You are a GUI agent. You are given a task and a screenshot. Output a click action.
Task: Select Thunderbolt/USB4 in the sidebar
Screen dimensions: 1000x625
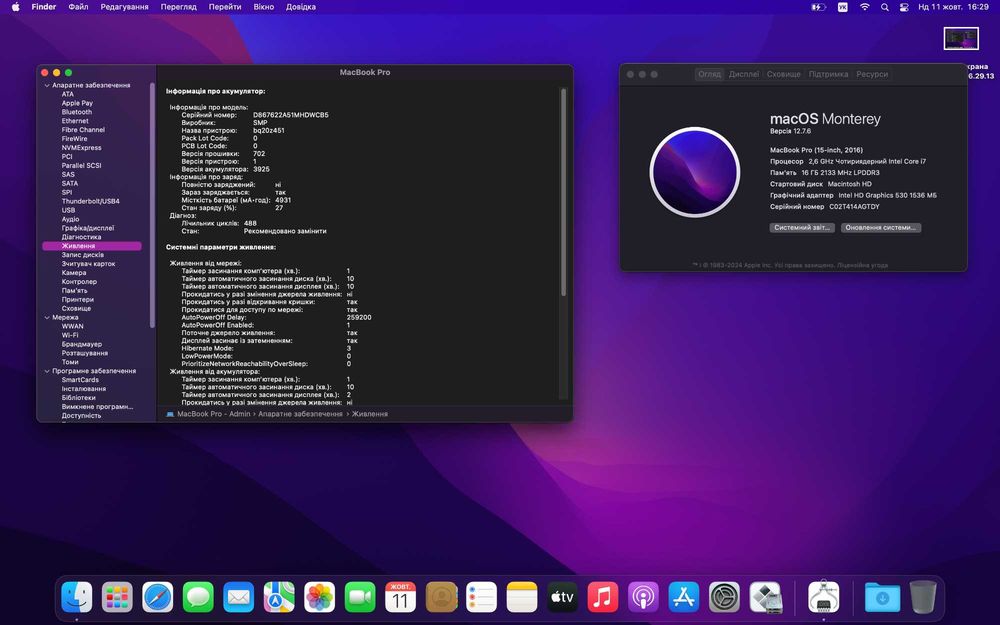coord(91,201)
